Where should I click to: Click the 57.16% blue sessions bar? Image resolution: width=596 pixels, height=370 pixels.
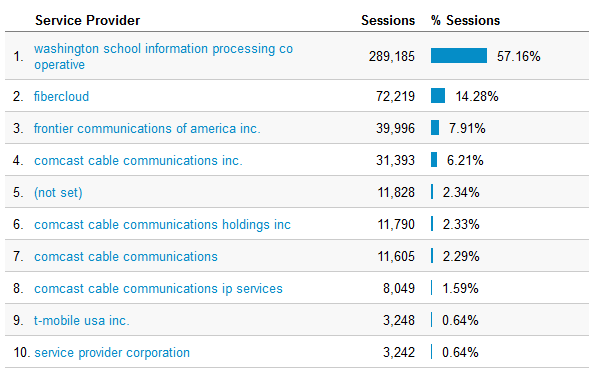click(459, 56)
